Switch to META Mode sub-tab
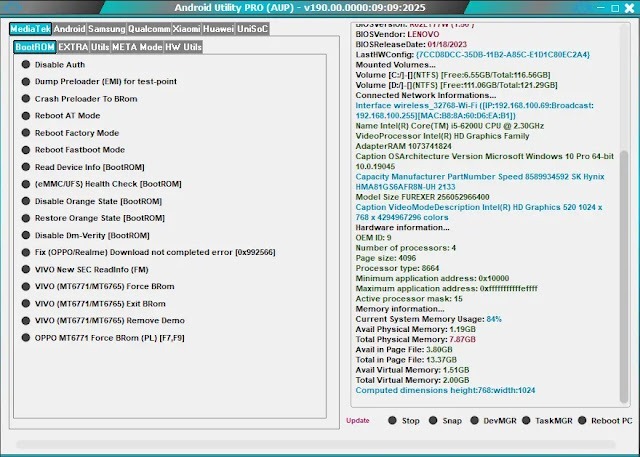The image size is (640, 457). pos(137,47)
